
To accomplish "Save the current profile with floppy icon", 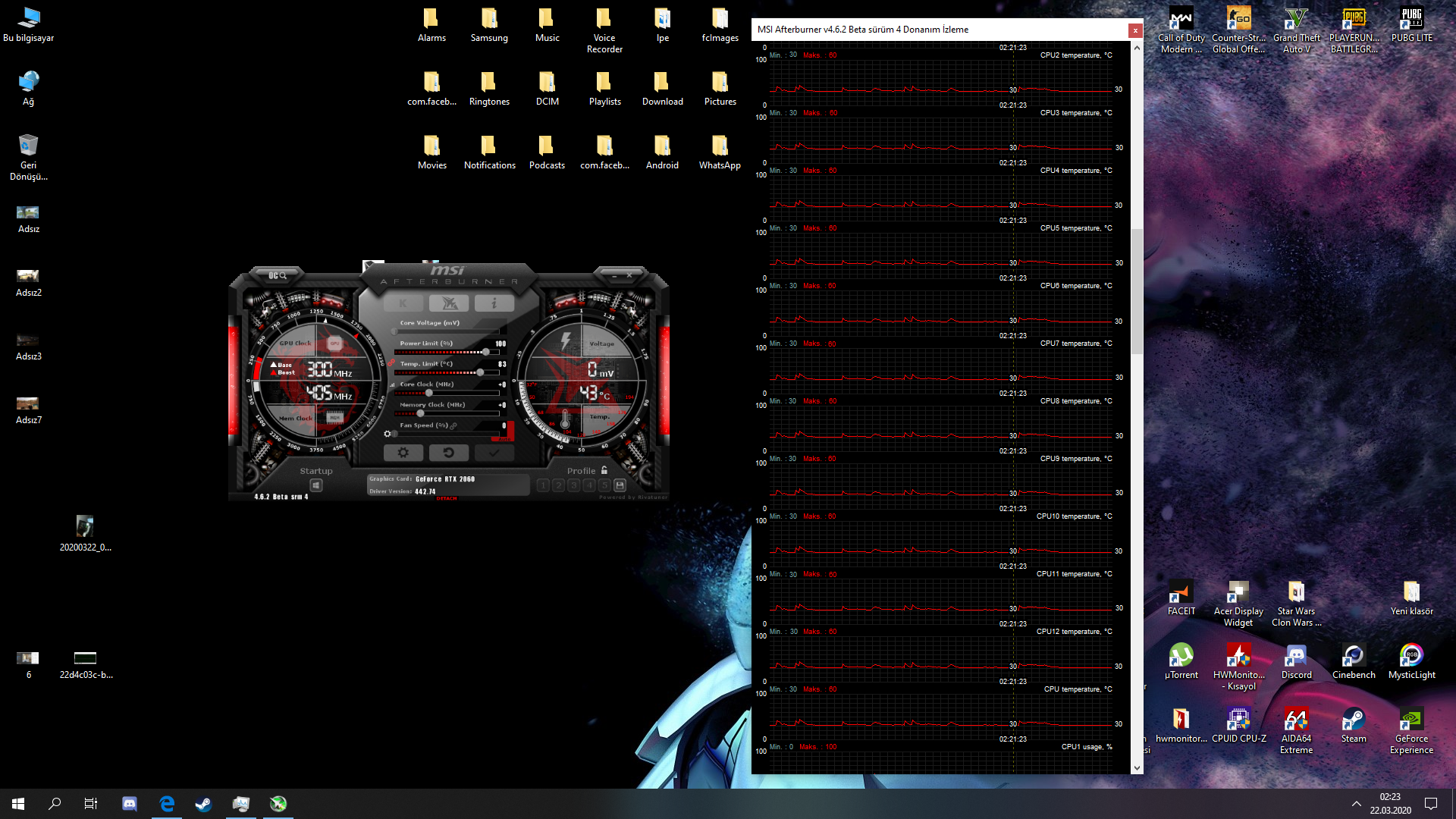I will [620, 485].
